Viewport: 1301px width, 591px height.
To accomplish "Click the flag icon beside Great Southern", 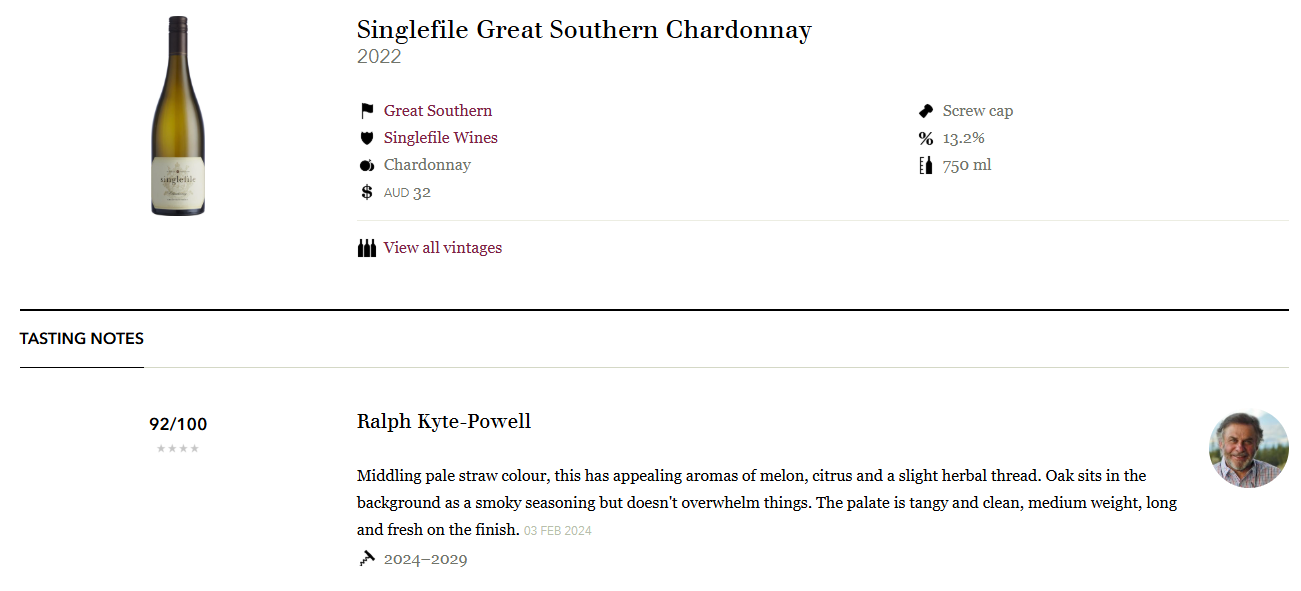I will click(367, 111).
